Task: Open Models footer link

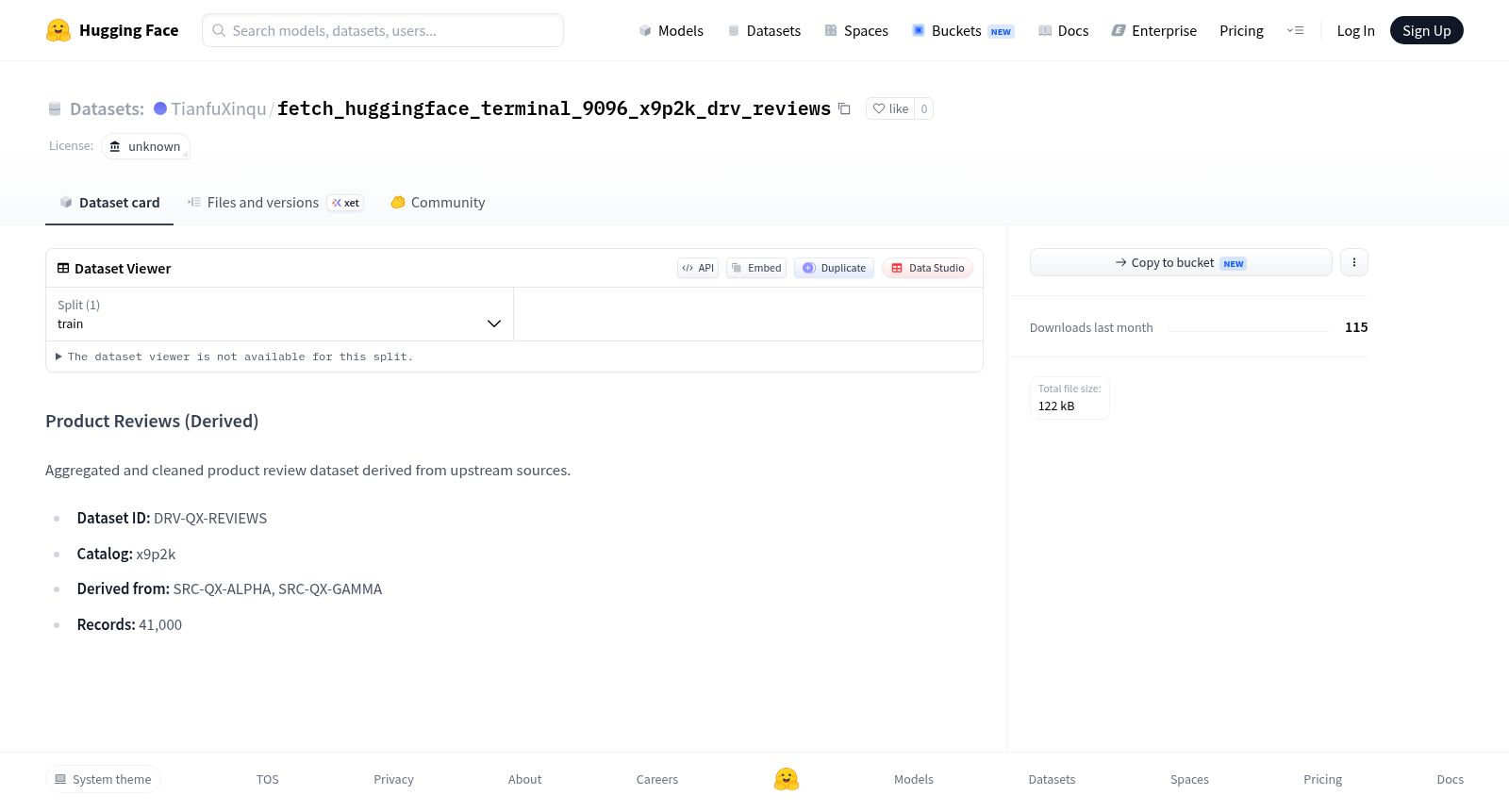Action: [x=914, y=779]
